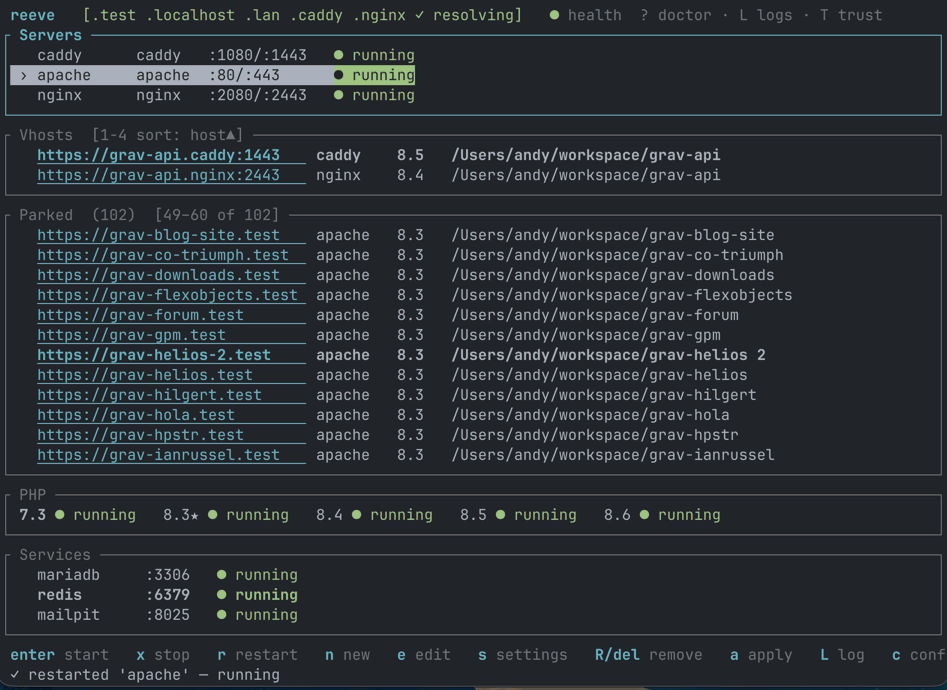Viewport: 947px width, 690px height.
Task: Click the selection arrow beside apache server
Action: point(24,76)
